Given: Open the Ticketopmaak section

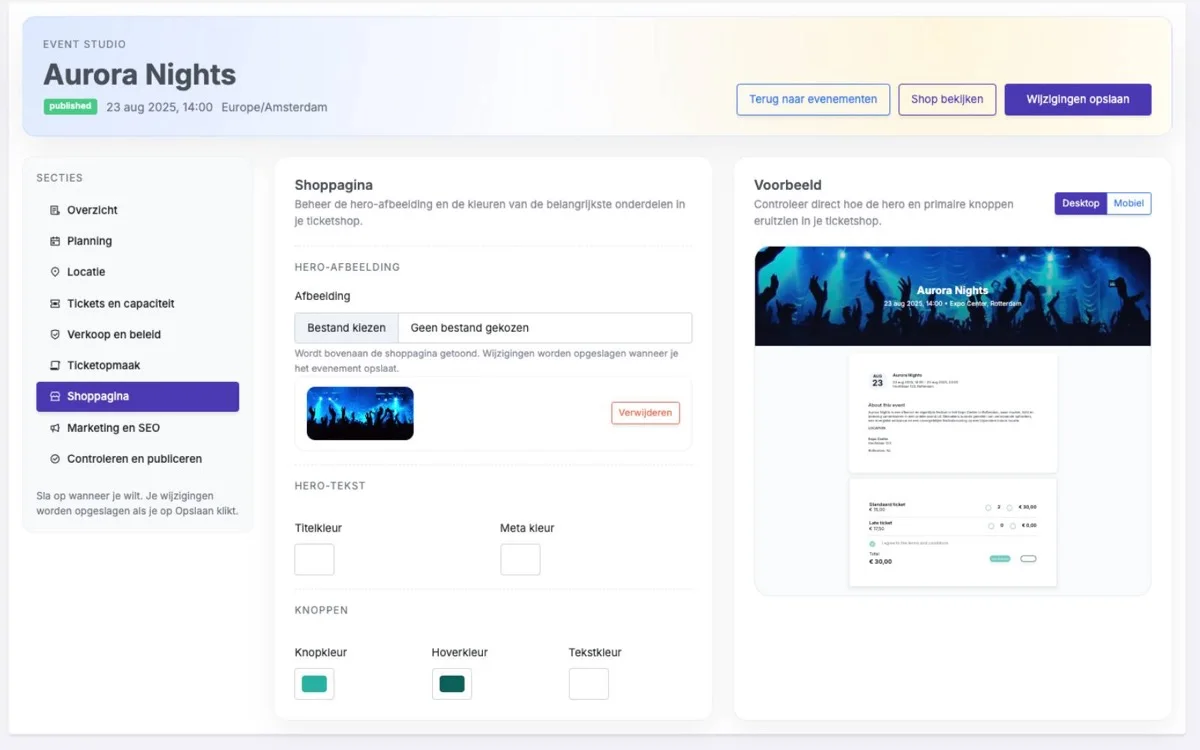Looking at the screenshot, I should tap(138, 365).
